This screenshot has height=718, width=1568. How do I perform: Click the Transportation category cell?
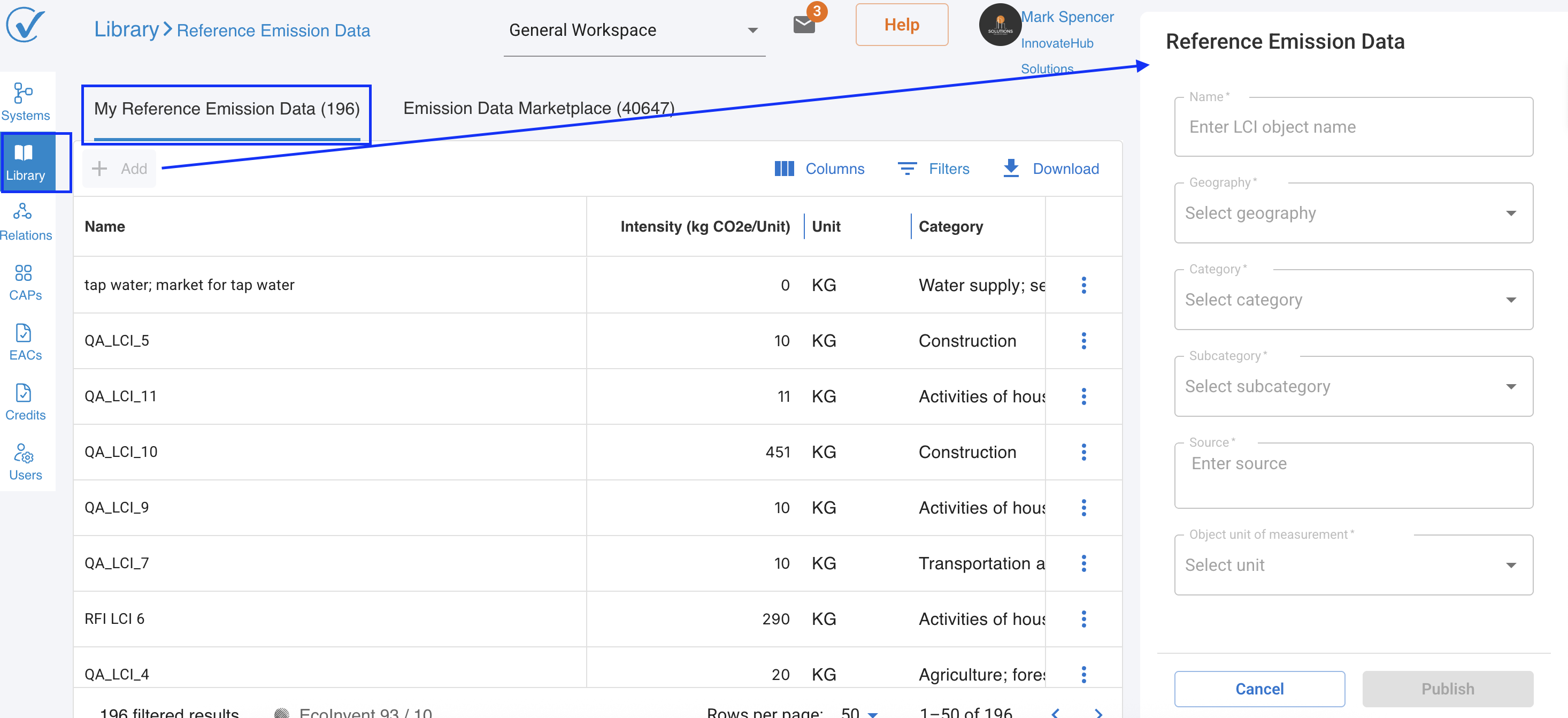981,563
